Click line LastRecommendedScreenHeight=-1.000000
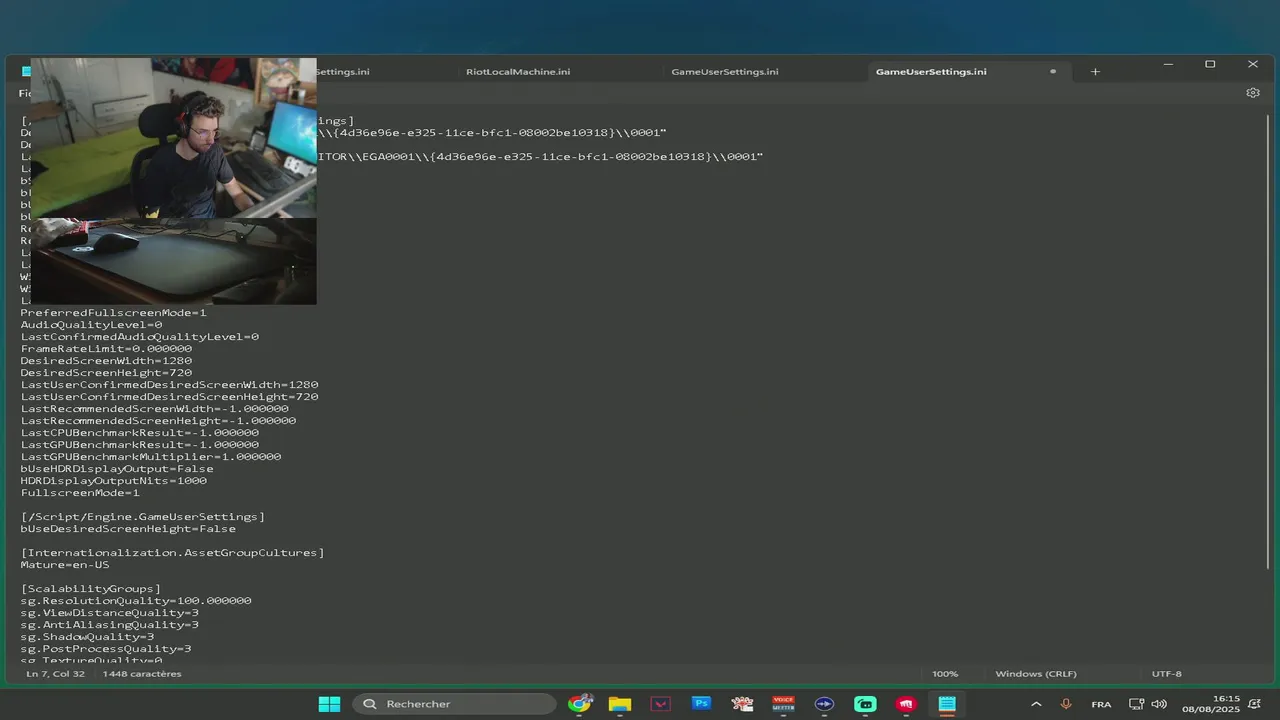The image size is (1280, 720). click(158, 421)
